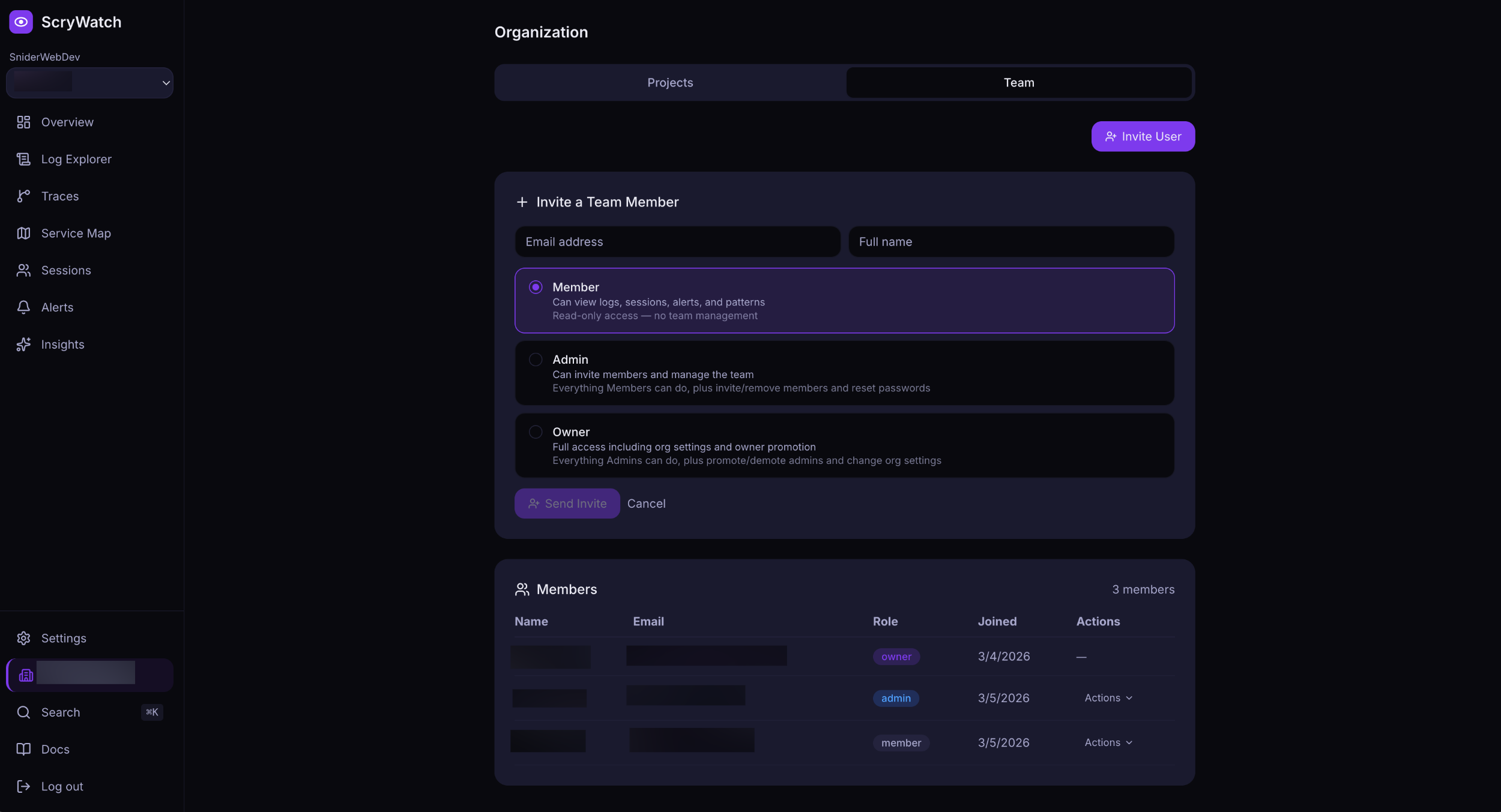Viewport: 1501px width, 812px height.
Task: Select the Member role radio button
Action: 535,287
